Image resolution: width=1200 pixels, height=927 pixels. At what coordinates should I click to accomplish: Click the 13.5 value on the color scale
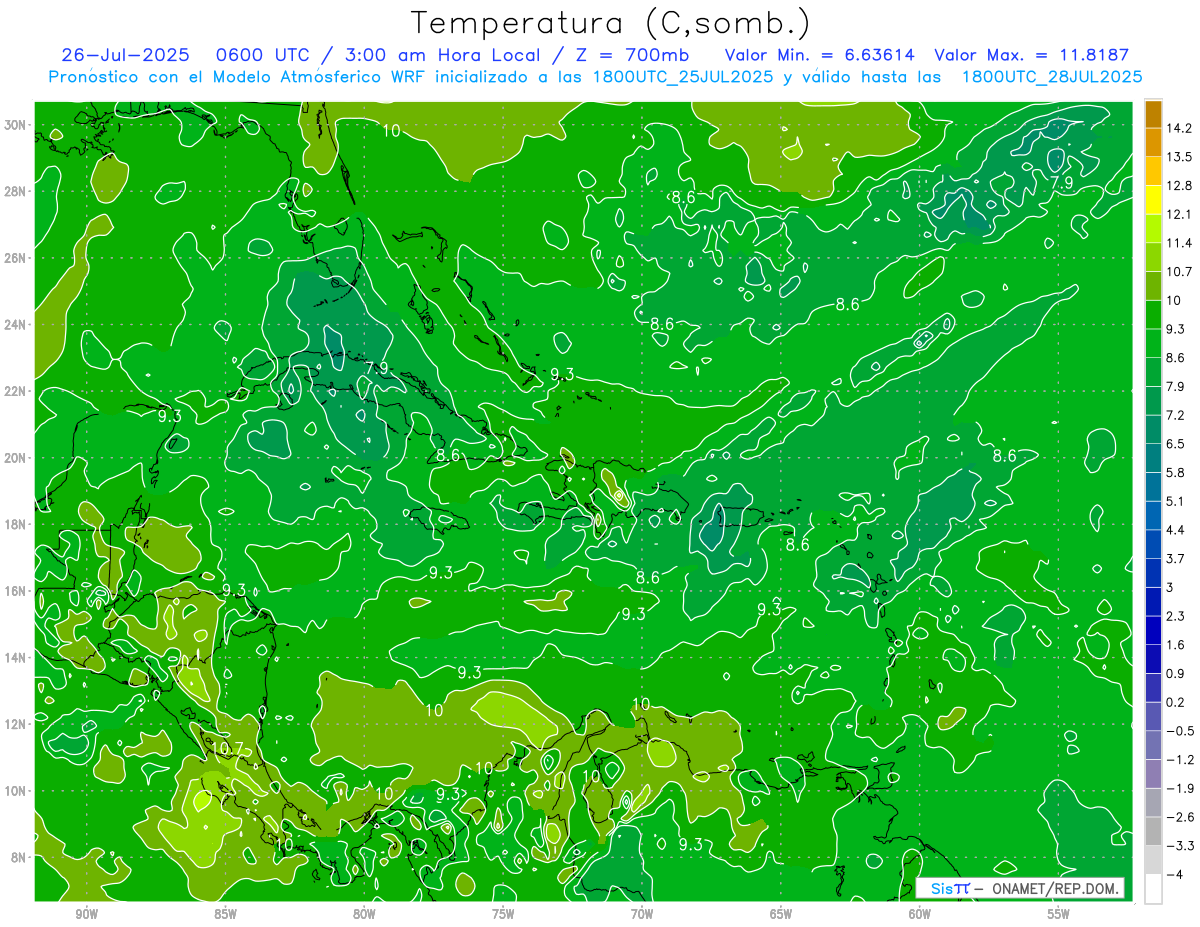pyautogui.click(x=1179, y=157)
